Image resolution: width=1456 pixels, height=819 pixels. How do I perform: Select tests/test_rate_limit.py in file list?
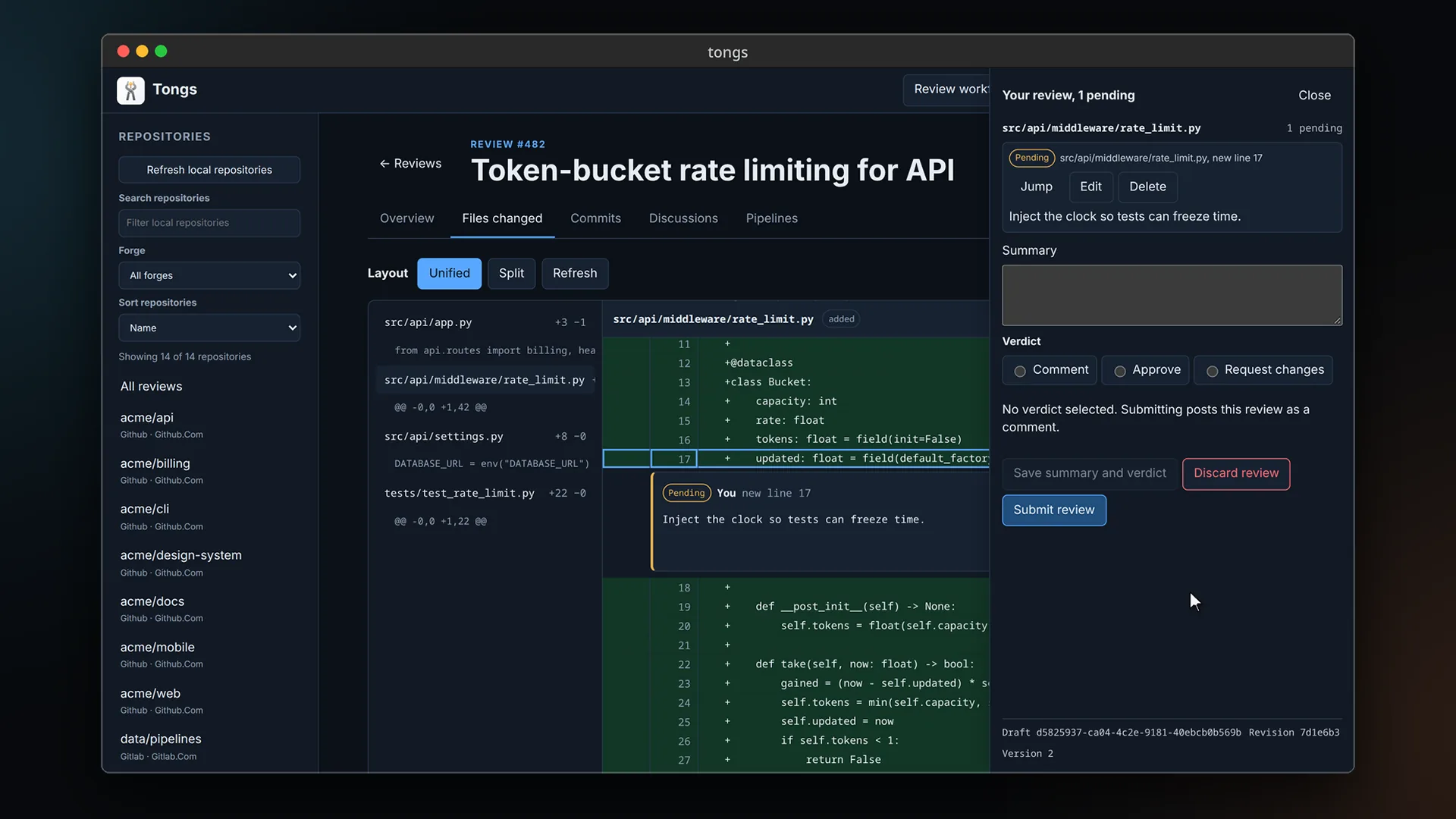[485, 493]
